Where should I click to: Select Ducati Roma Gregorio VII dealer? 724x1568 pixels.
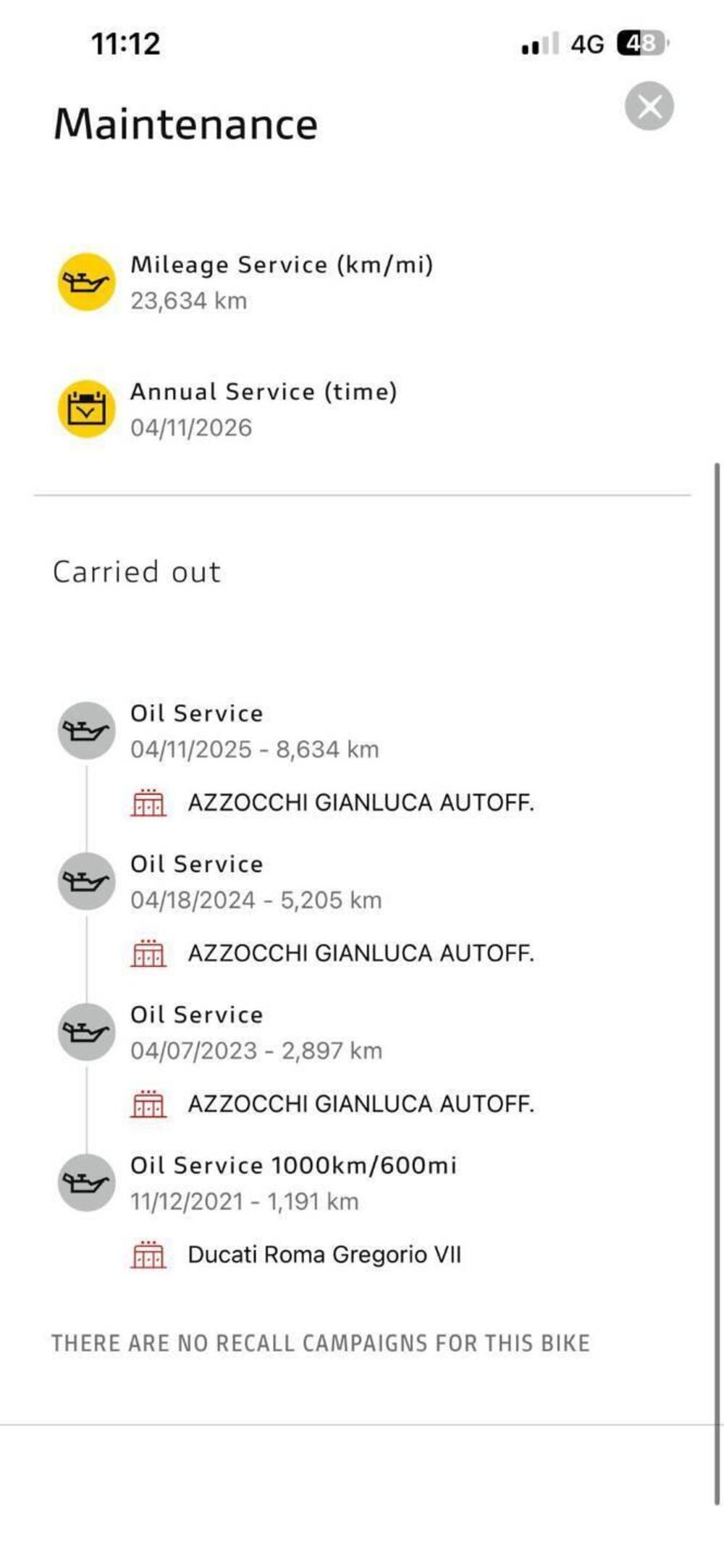pos(324,1254)
